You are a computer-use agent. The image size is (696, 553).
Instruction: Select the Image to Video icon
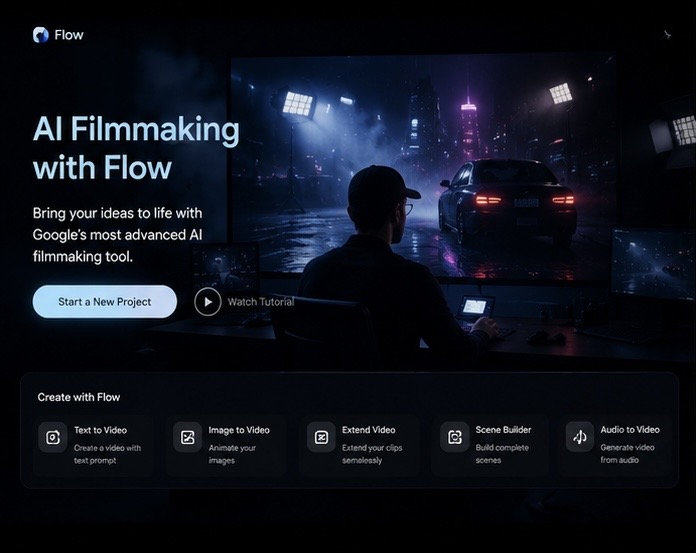(x=187, y=438)
